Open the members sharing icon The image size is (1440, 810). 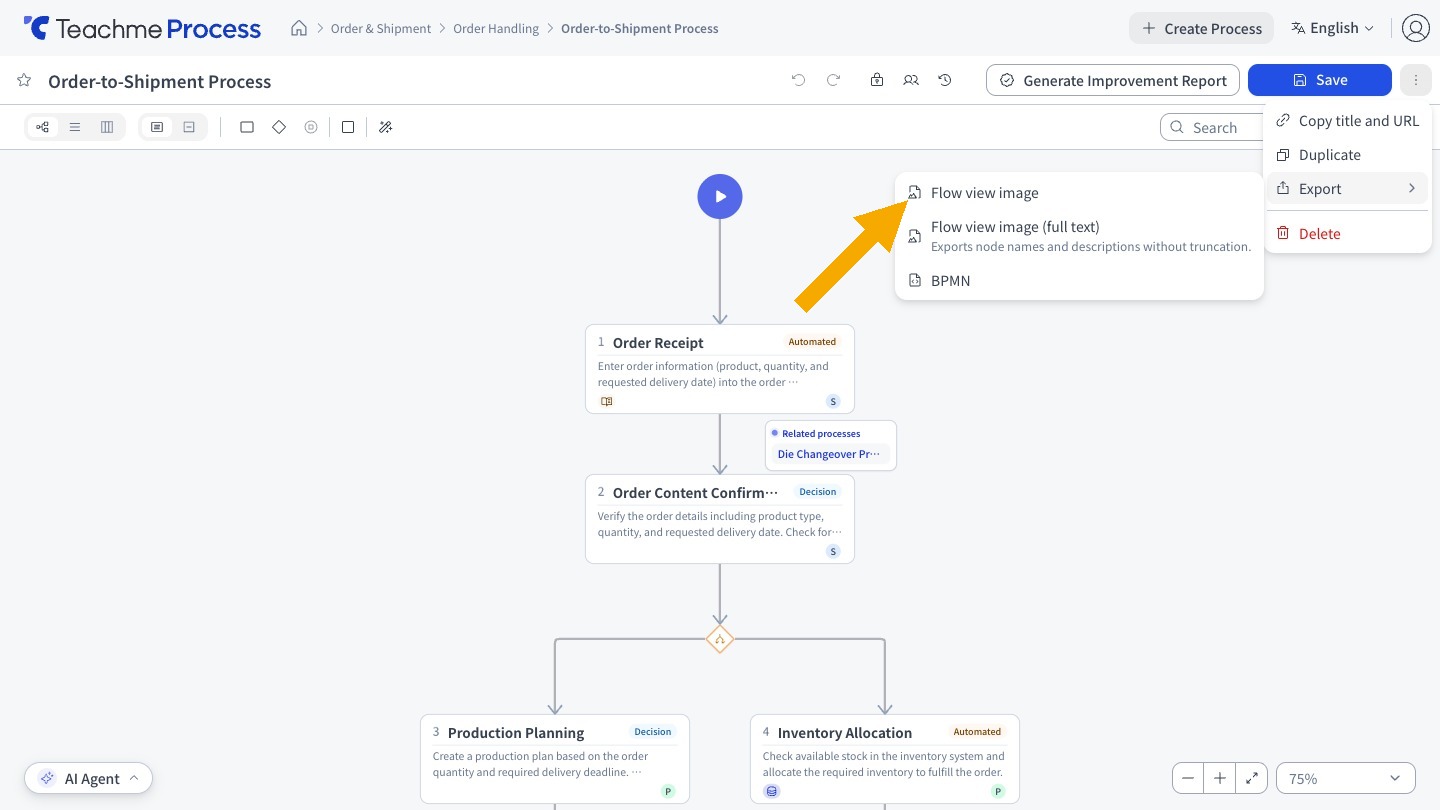tap(911, 80)
